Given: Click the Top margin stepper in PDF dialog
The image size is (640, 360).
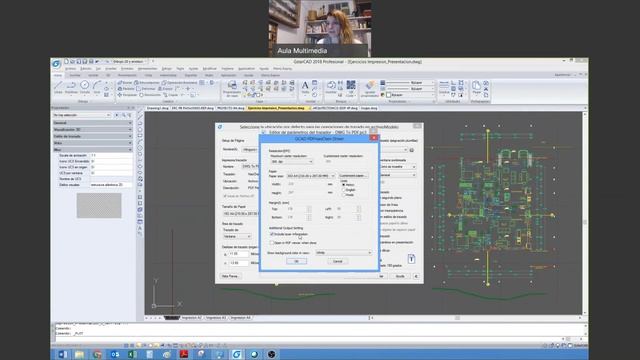Looking at the screenshot, I should (x=309, y=209).
